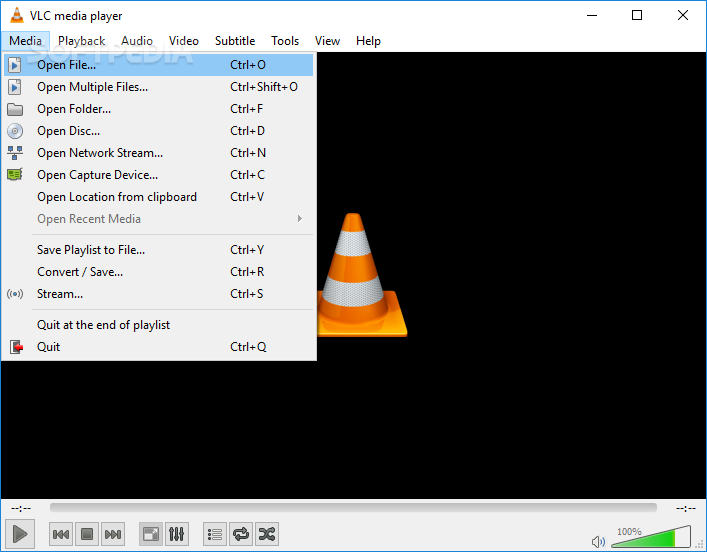This screenshot has width=707, height=552.
Task: Maximize the VLC window
Action: point(637,15)
